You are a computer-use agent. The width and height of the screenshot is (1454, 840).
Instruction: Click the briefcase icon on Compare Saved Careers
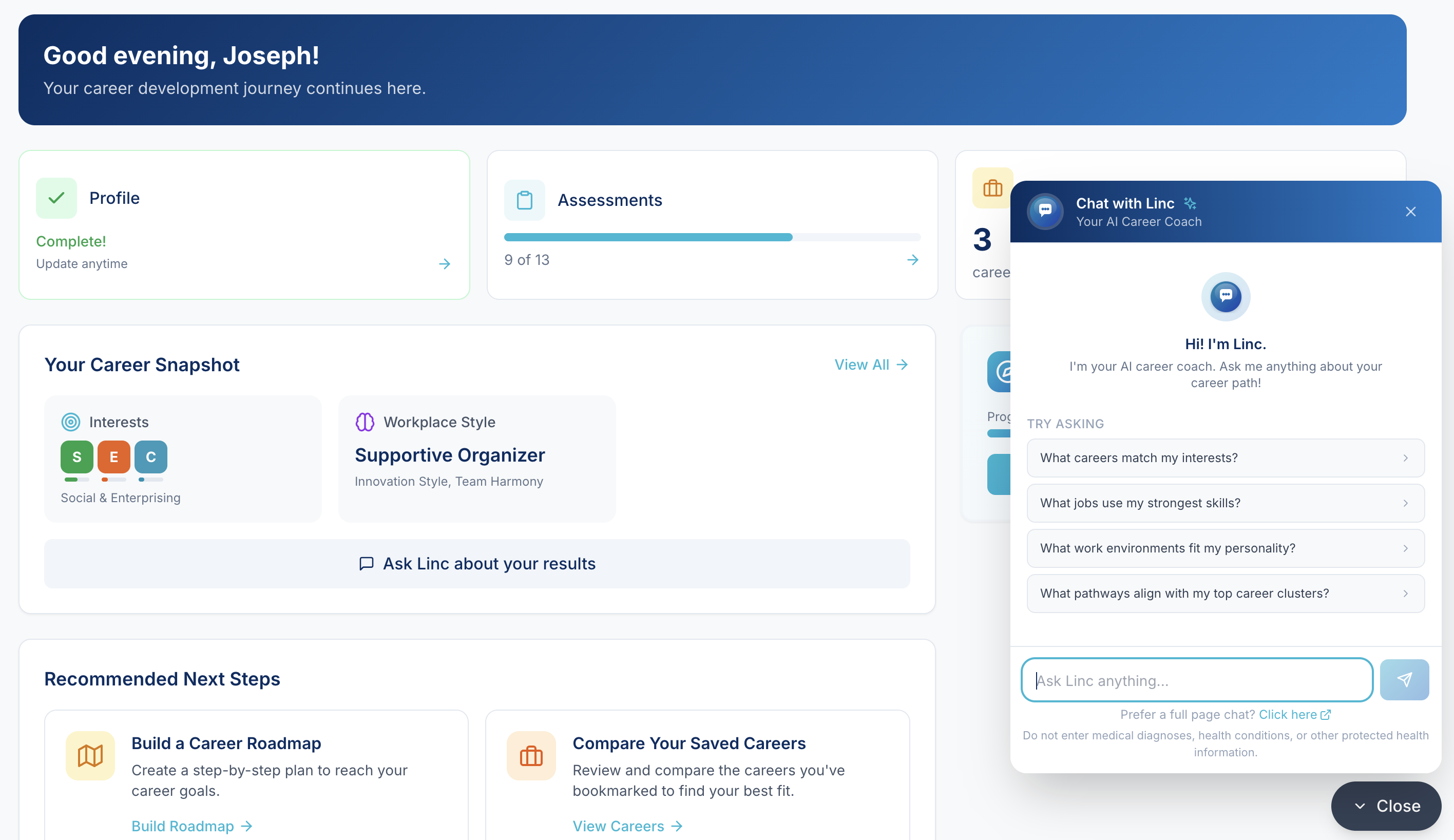click(x=530, y=756)
